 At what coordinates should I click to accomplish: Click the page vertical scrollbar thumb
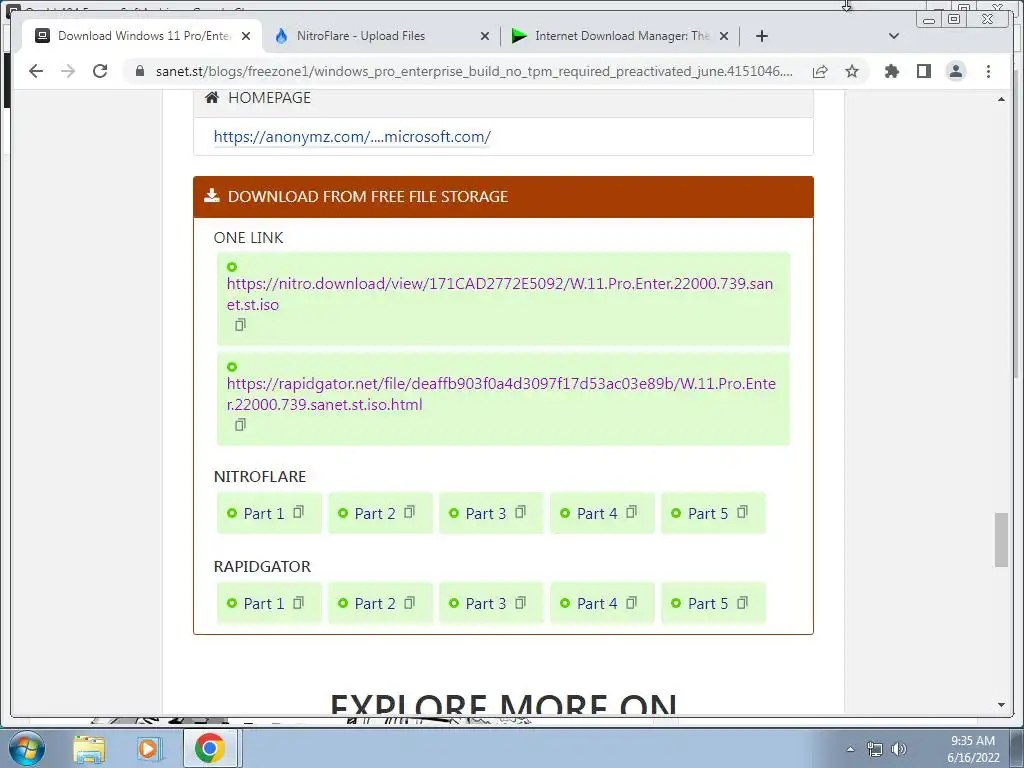(x=1001, y=540)
